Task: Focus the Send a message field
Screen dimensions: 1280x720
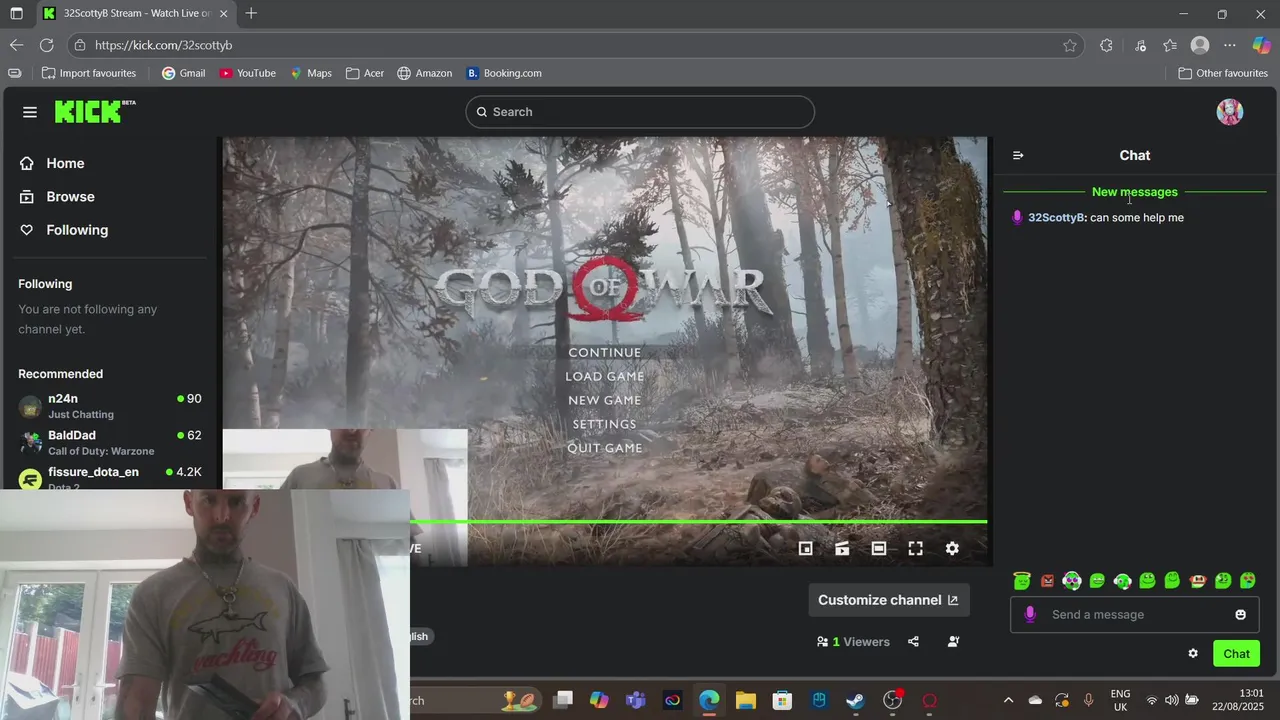Action: [1135, 614]
